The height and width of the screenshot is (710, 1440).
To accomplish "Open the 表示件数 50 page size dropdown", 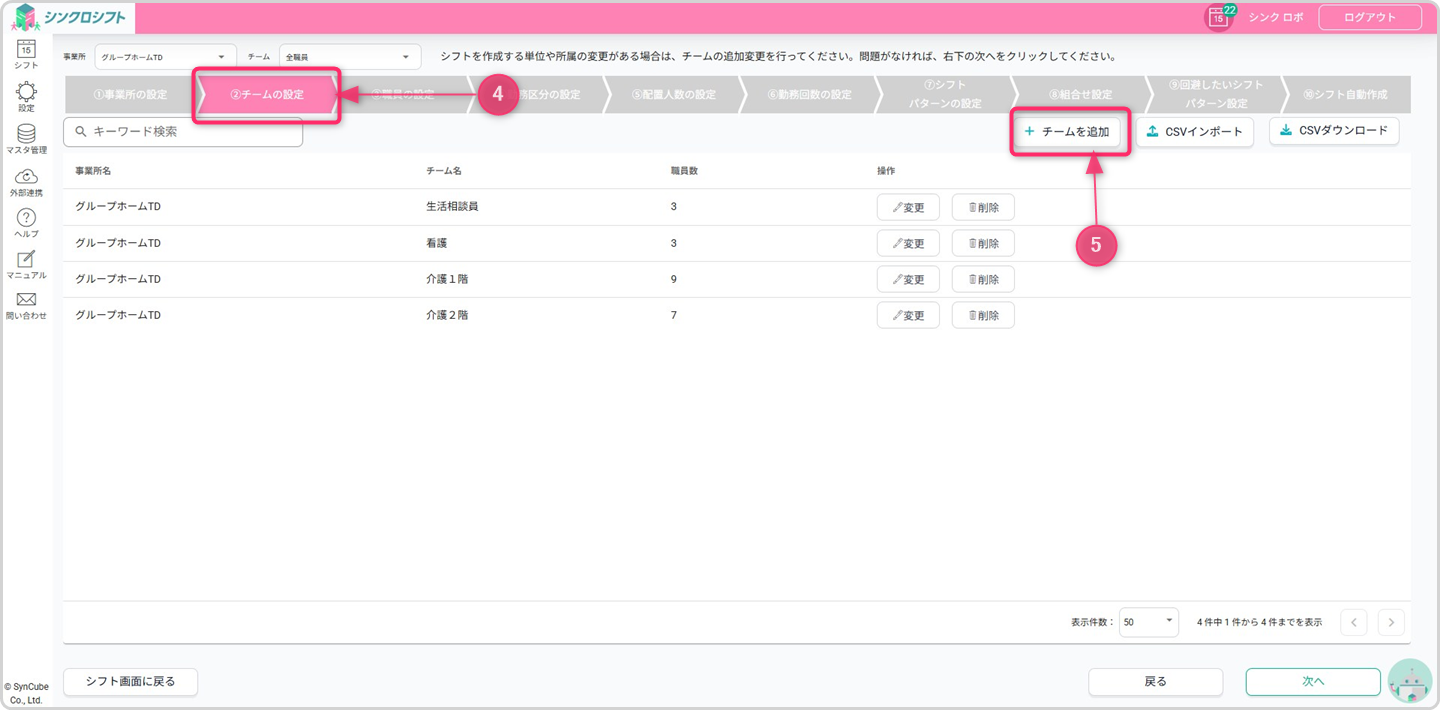I will pyautogui.click(x=1148, y=622).
